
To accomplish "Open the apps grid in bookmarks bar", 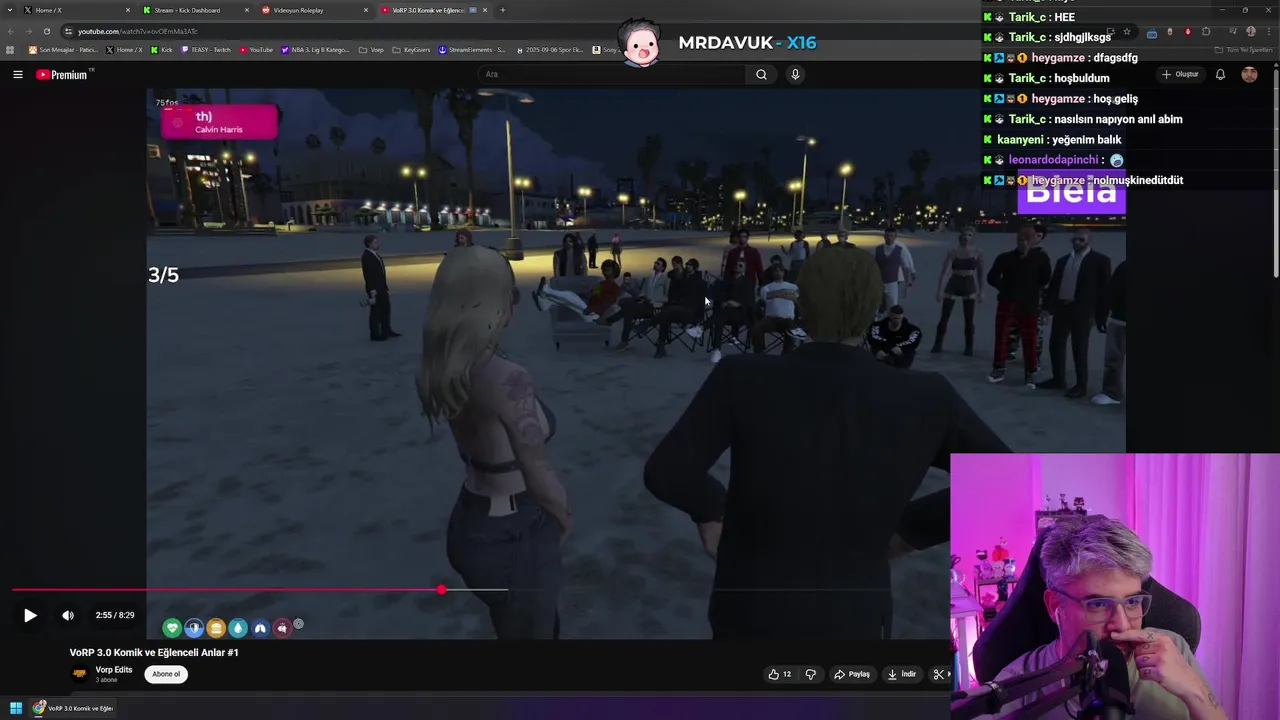I will (10, 49).
